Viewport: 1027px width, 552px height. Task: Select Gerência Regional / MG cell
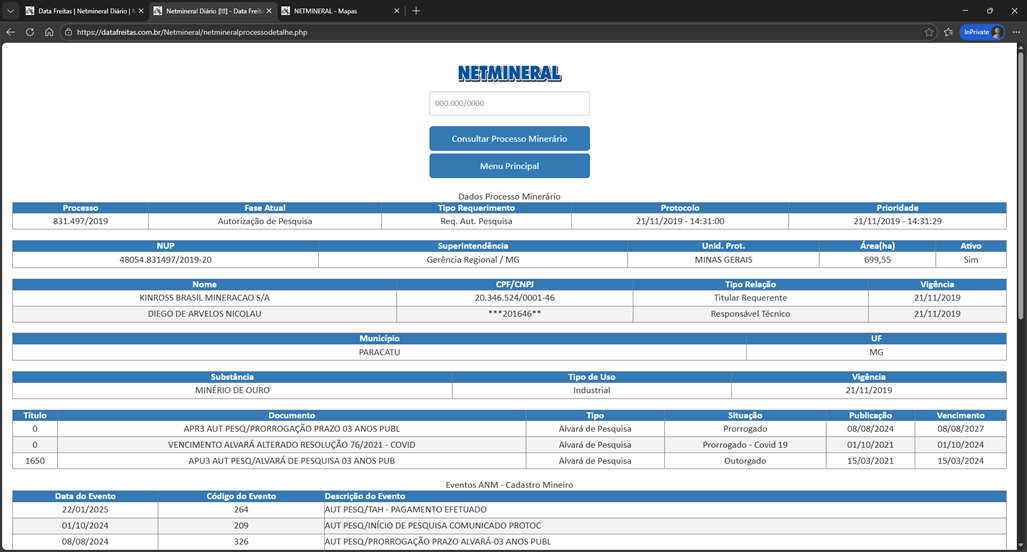(473, 260)
